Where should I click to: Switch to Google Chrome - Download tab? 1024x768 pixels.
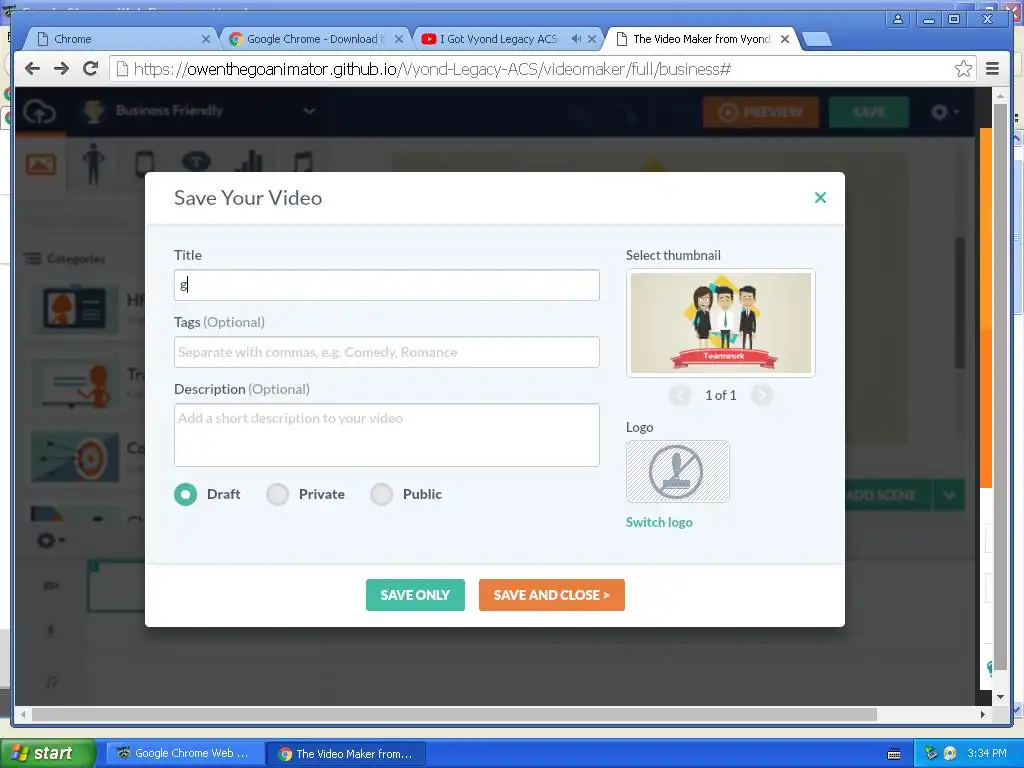tap(315, 39)
